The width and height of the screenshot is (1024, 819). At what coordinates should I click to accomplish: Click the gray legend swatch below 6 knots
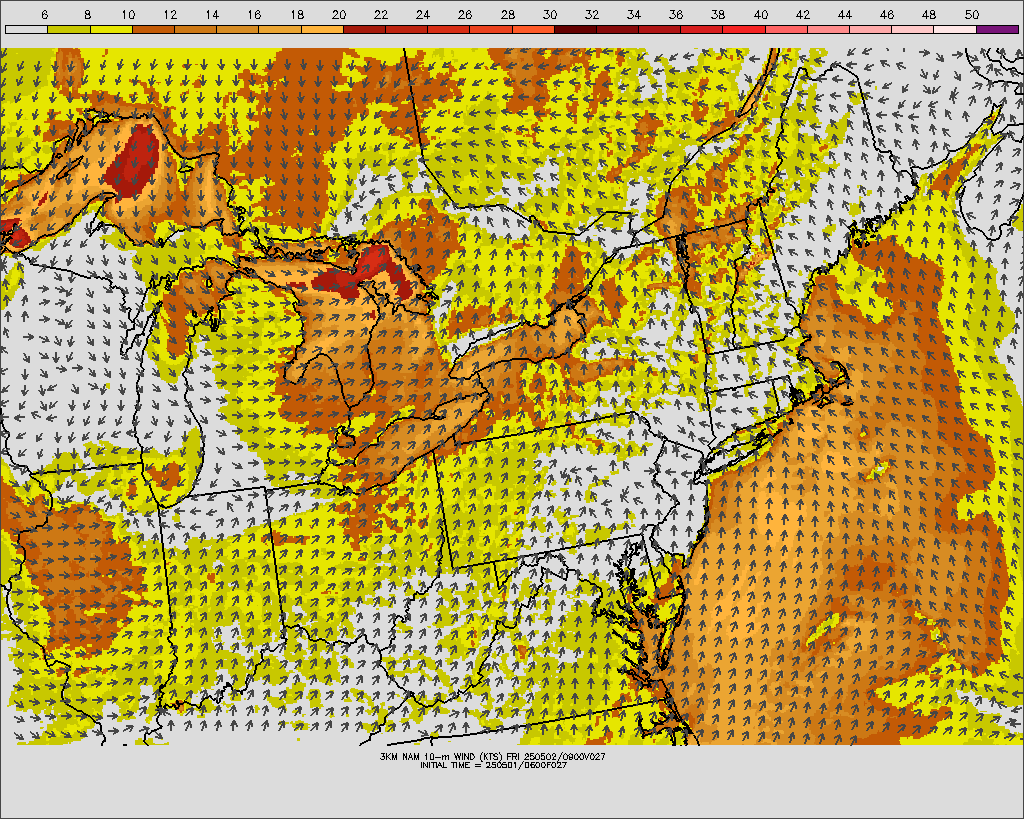point(26,29)
